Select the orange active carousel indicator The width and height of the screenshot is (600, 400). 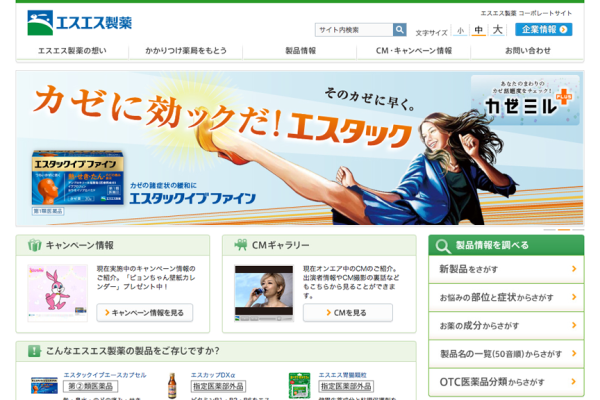[x=564, y=230]
